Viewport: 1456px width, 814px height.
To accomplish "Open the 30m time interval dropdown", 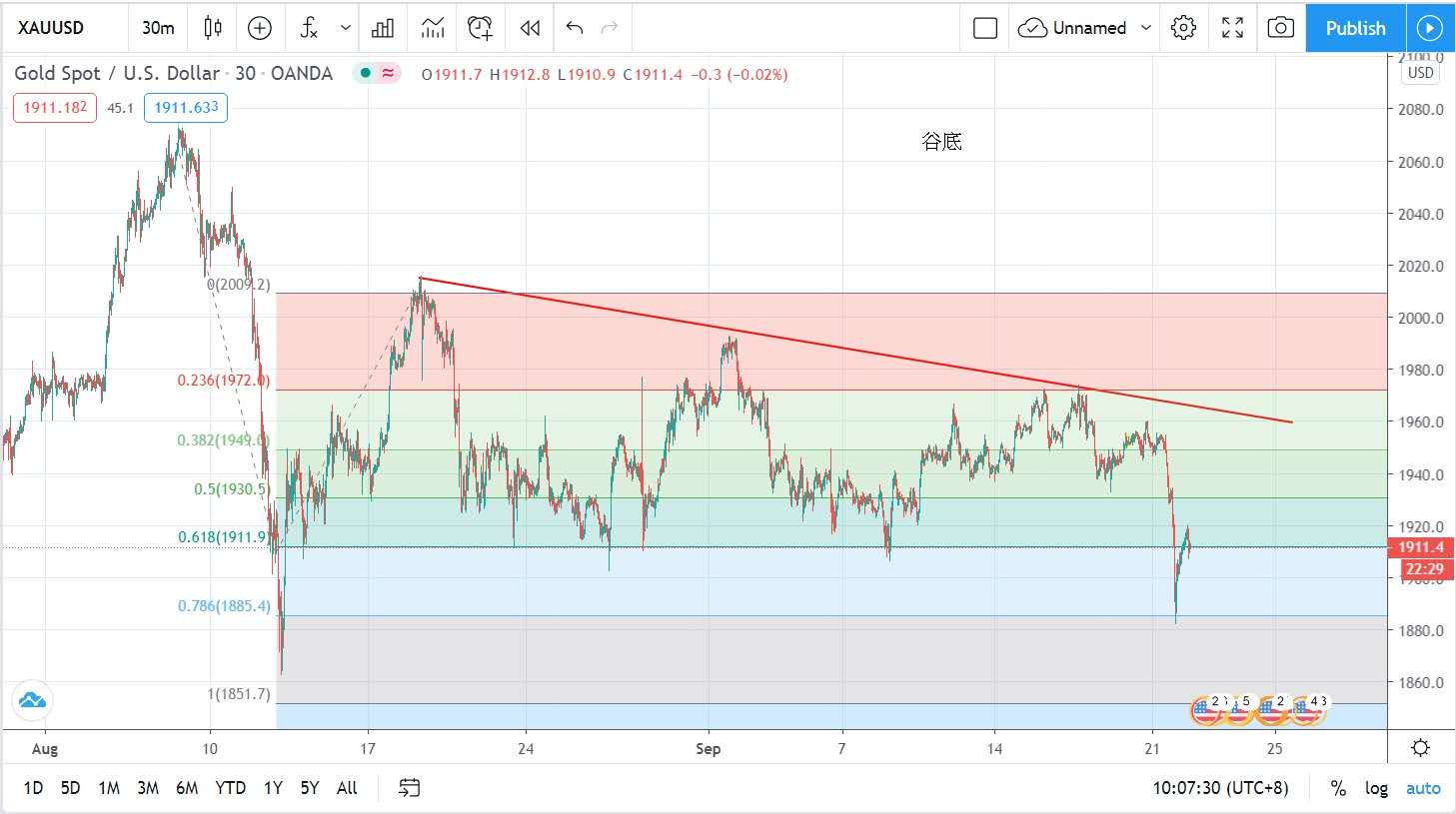I will click(158, 28).
